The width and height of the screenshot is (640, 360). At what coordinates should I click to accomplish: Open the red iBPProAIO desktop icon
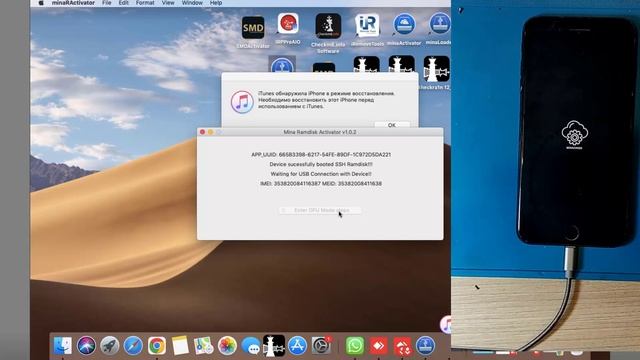(288, 23)
